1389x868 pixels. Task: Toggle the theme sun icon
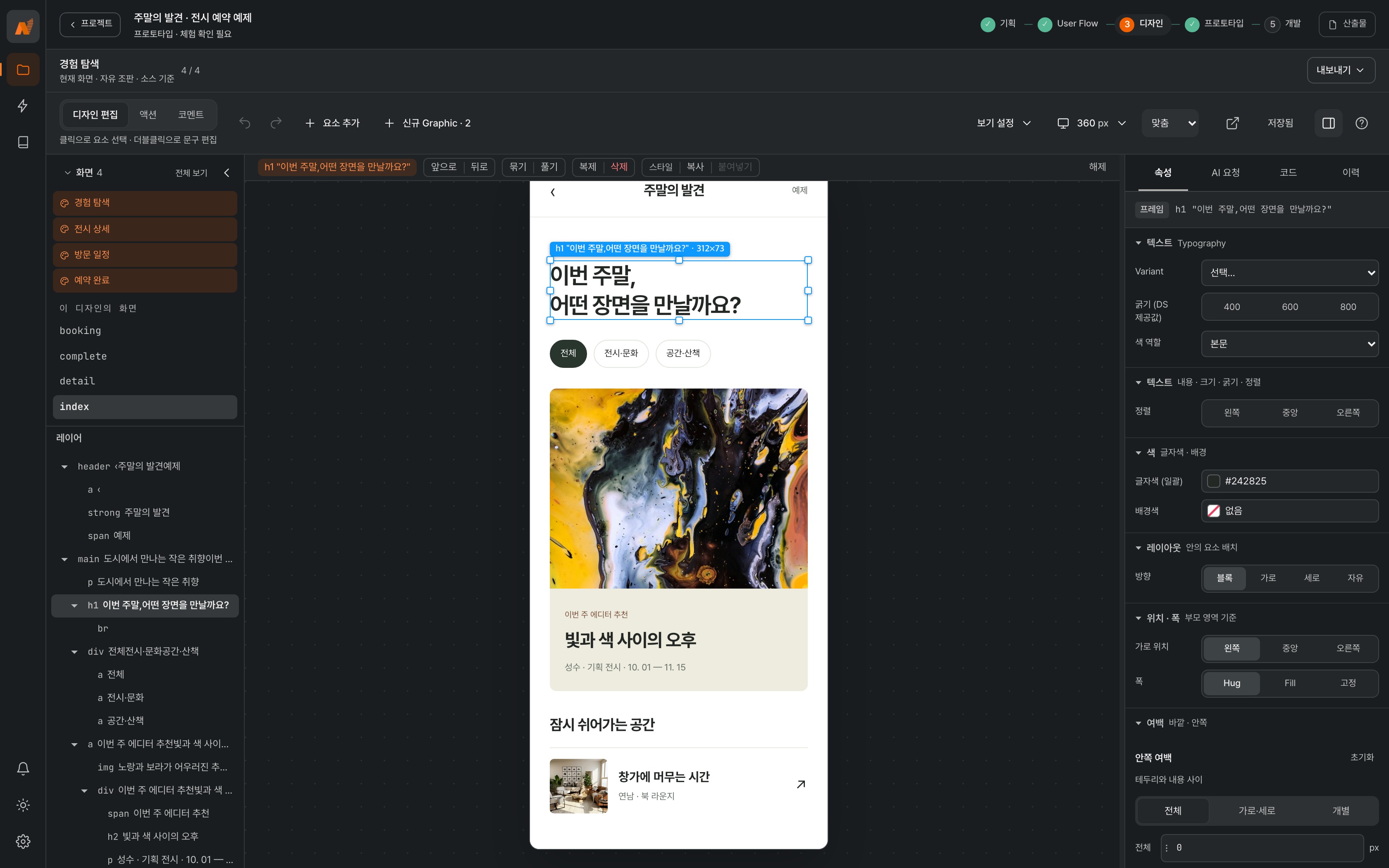click(x=23, y=805)
